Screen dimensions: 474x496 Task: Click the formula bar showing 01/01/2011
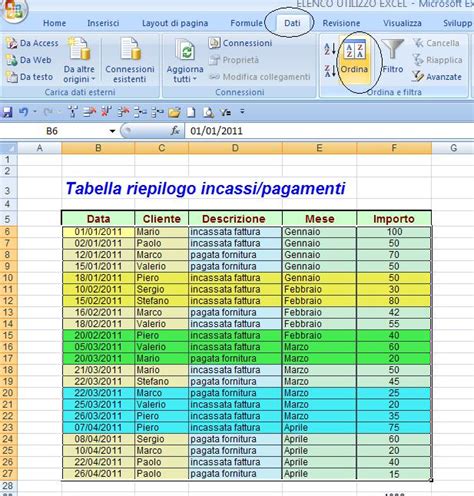tap(329, 131)
